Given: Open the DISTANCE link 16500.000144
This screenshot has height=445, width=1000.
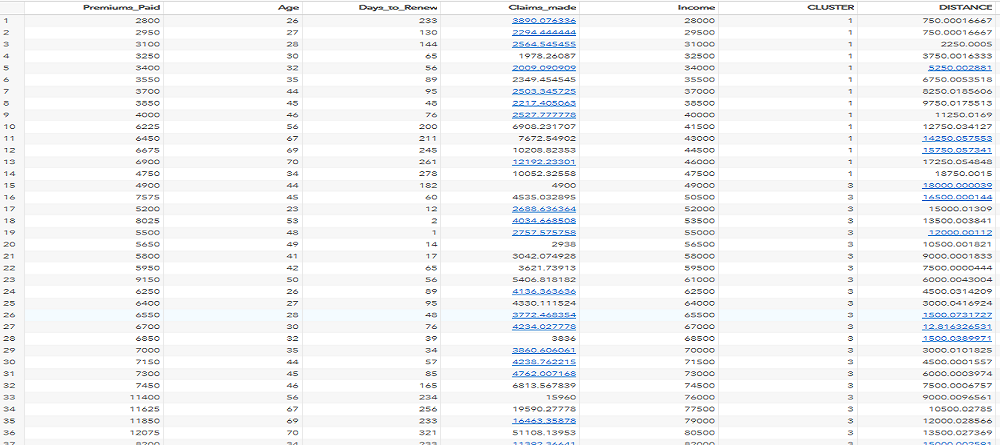Looking at the screenshot, I should point(957,196).
